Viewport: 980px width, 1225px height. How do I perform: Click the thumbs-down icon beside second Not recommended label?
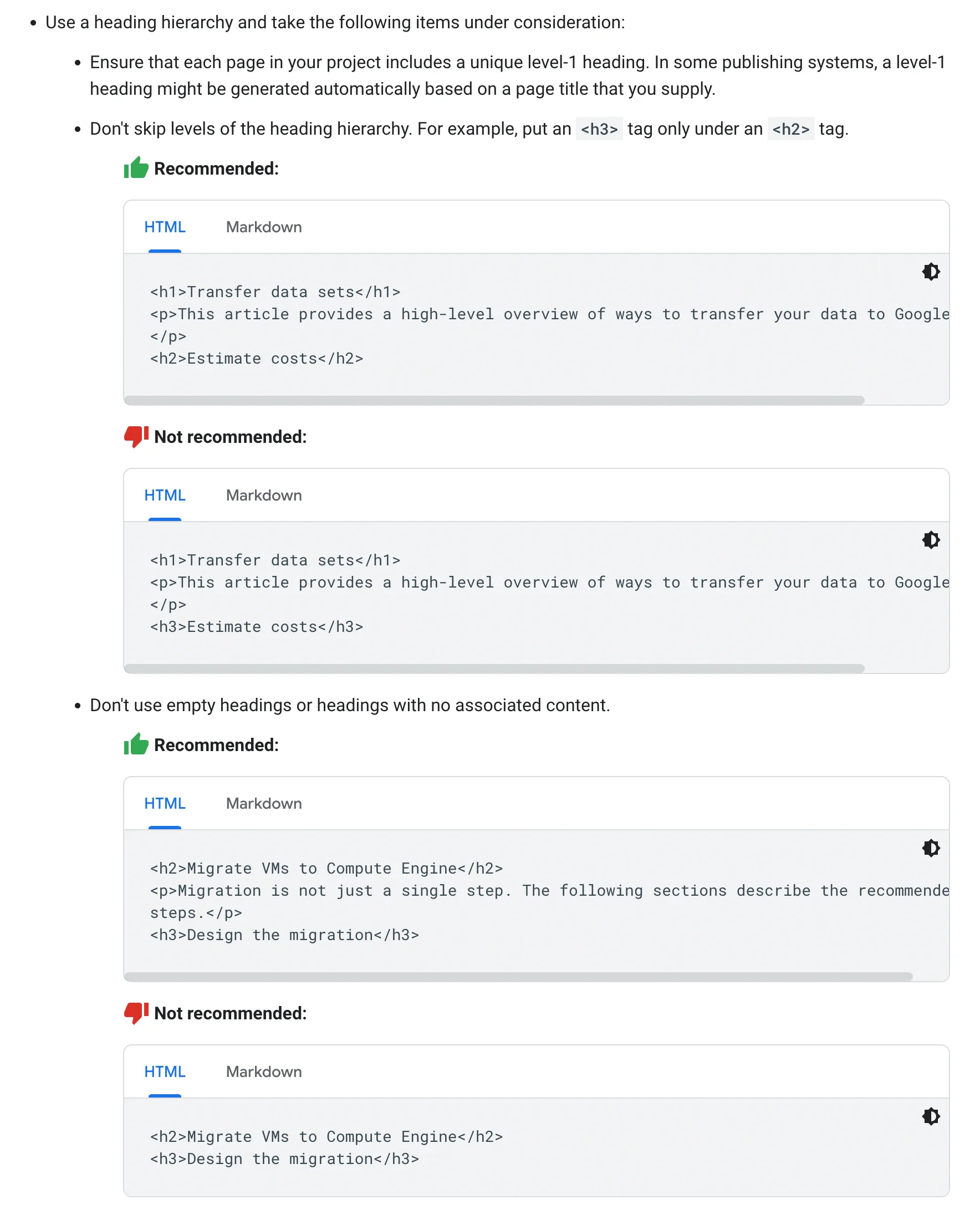pos(135,1013)
